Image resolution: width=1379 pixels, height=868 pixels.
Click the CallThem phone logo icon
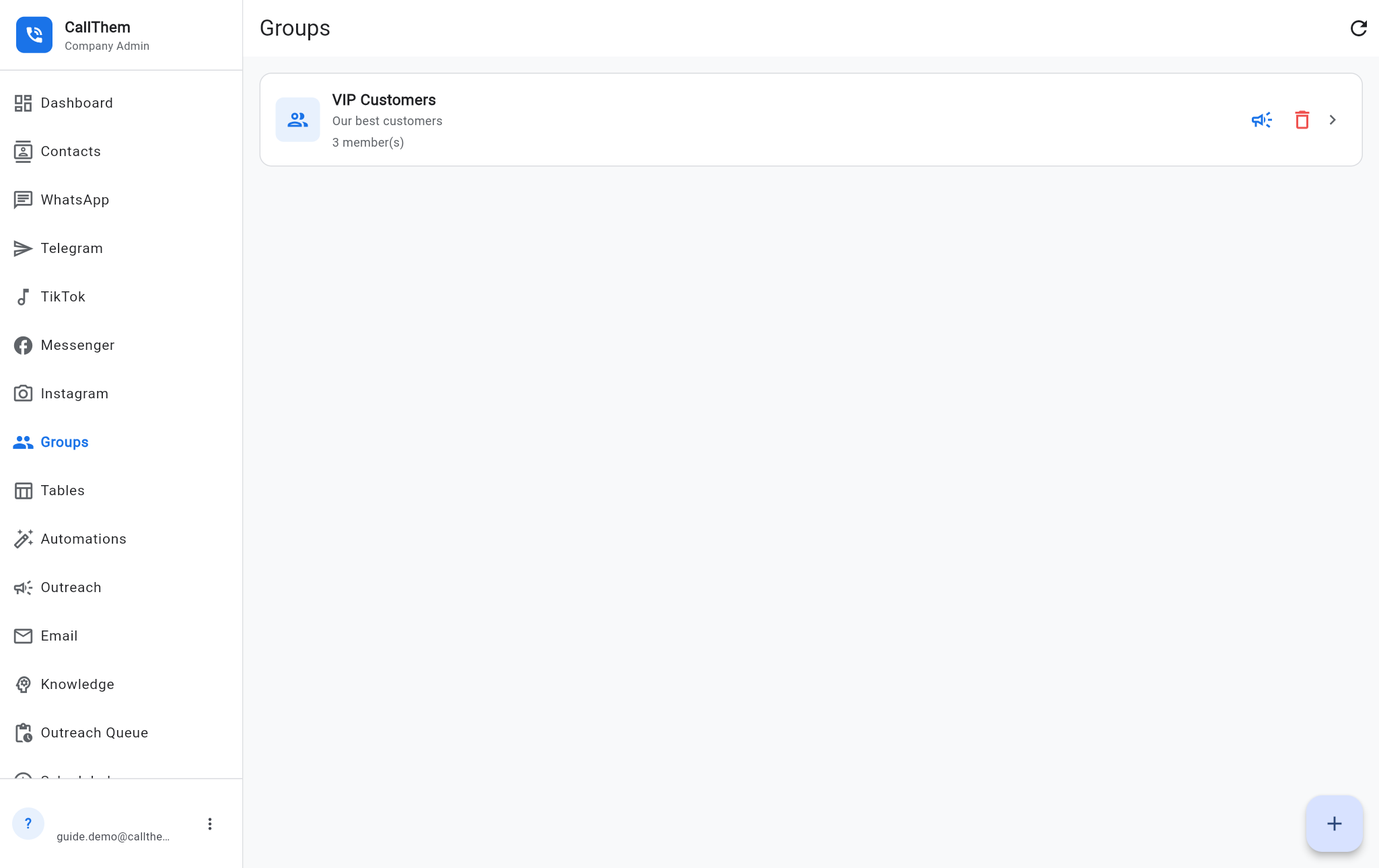tap(34, 35)
